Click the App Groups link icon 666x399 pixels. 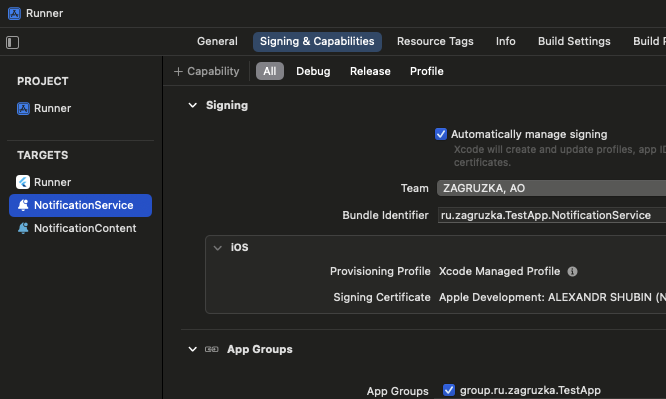(x=212, y=349)
